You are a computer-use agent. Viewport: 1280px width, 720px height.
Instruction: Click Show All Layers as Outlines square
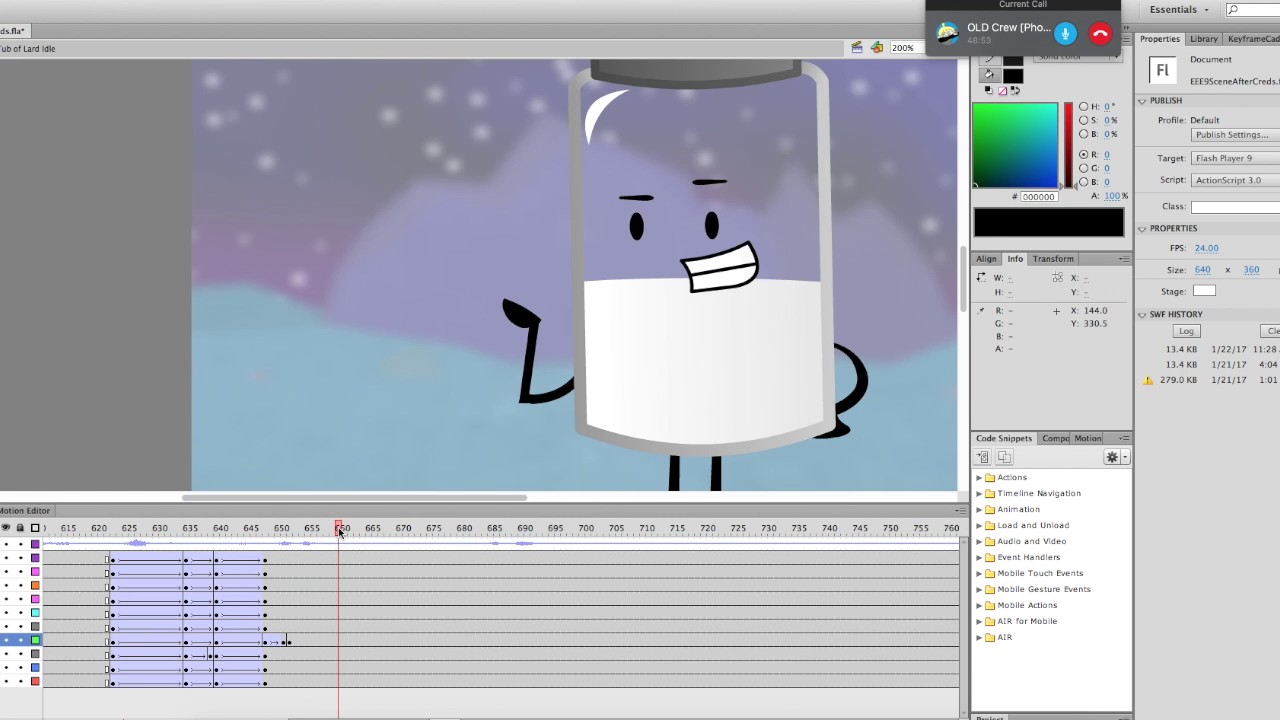tap(35, 528)
